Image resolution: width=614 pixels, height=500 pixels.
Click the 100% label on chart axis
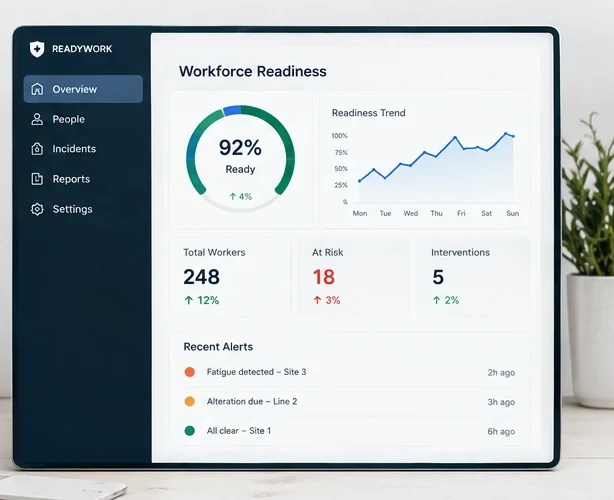[x=340, y=136]
